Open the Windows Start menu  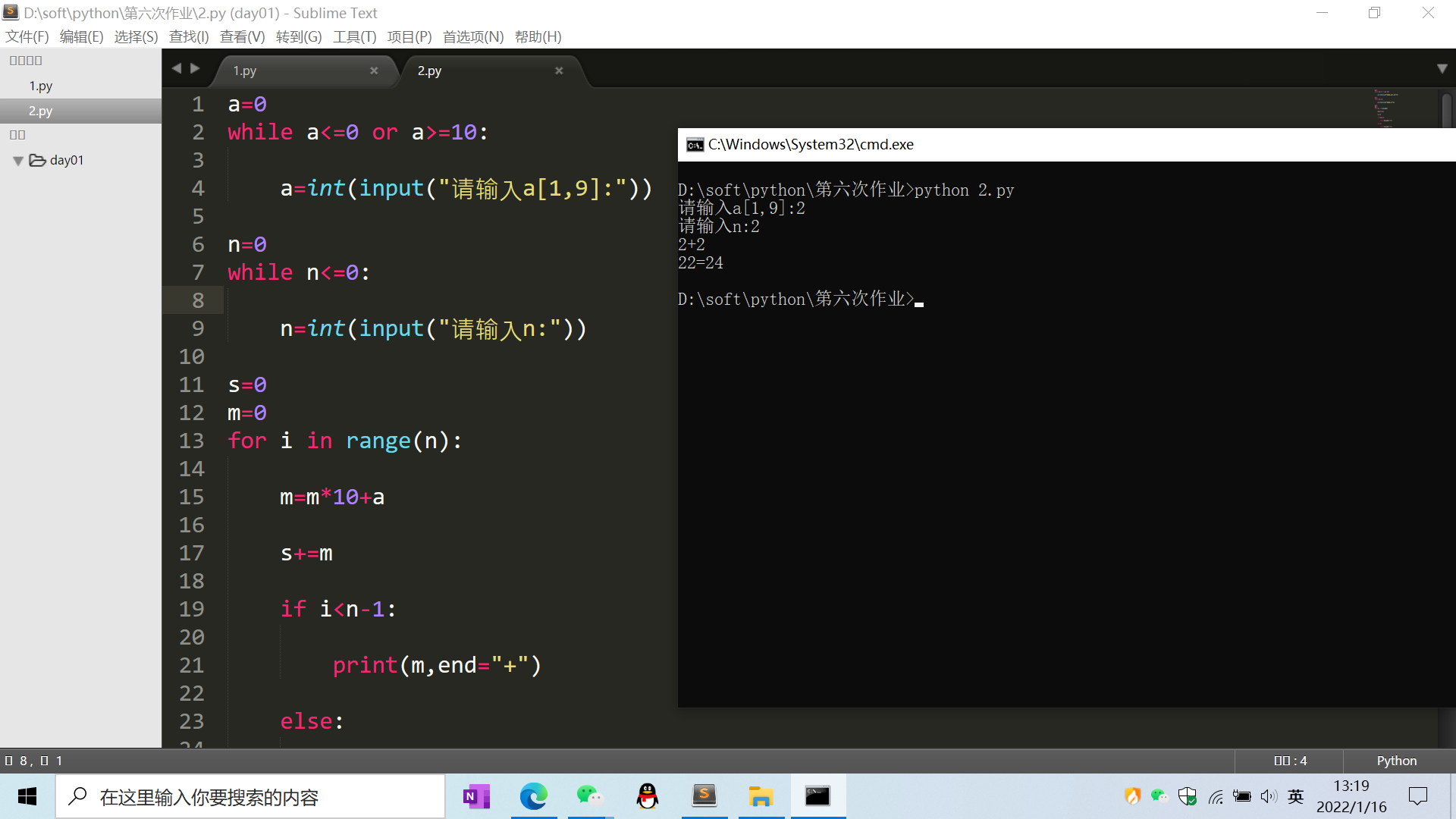pos(27,796)
